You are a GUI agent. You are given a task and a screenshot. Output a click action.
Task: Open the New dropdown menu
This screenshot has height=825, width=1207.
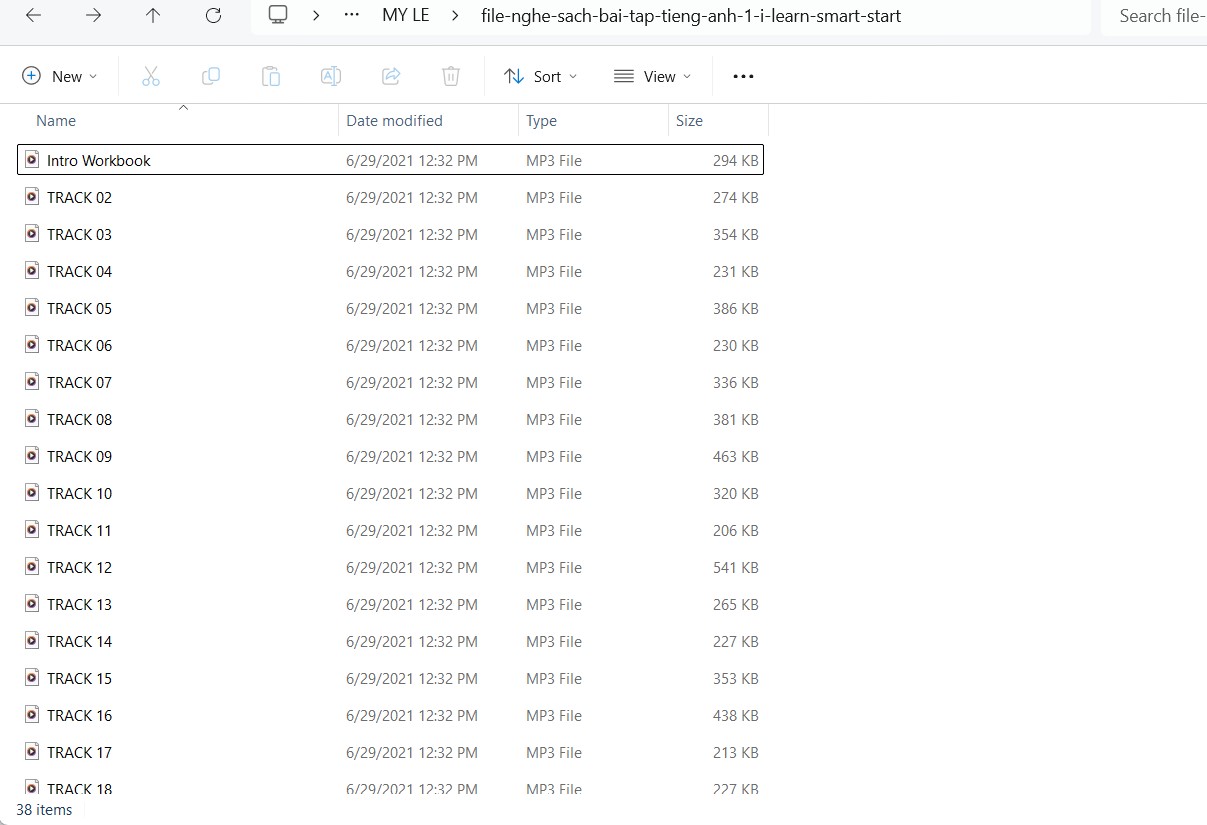point(60,76)
